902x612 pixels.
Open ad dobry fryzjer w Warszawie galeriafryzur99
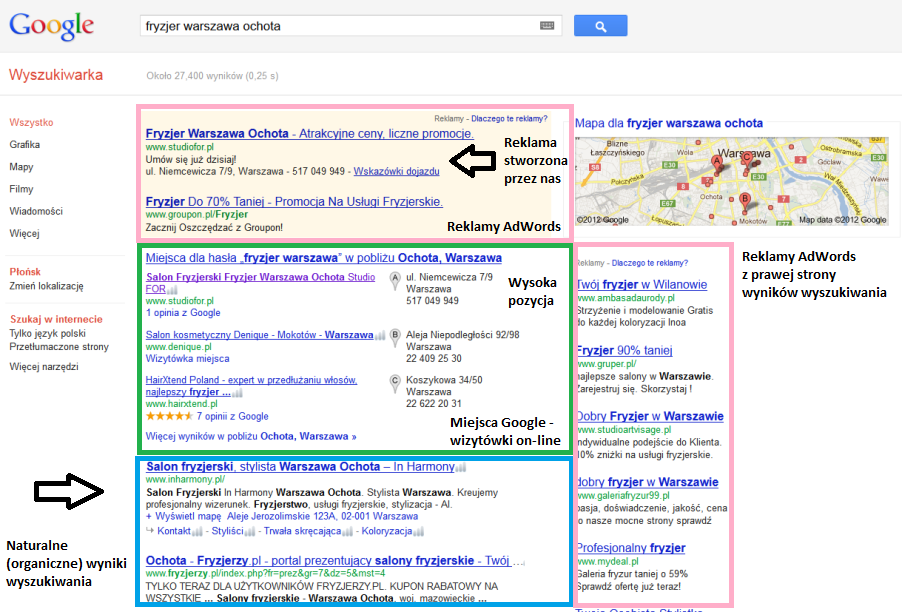648,482
